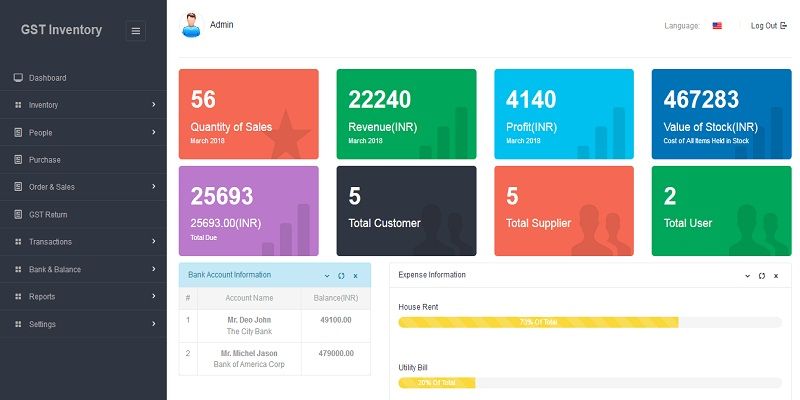The width and height of the screenshot is (800, 400).
Task: Open the Profit(INR) card
Action: 564,114
